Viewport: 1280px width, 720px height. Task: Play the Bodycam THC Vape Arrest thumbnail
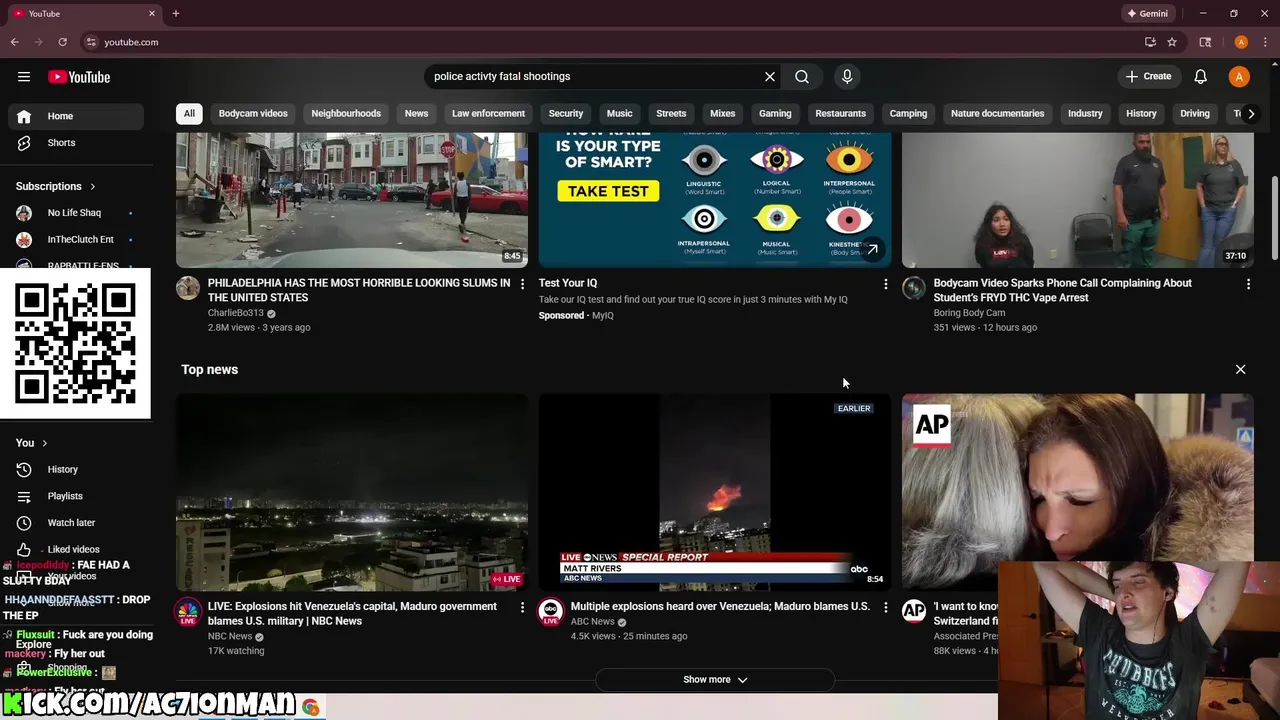click(1078, 200)
